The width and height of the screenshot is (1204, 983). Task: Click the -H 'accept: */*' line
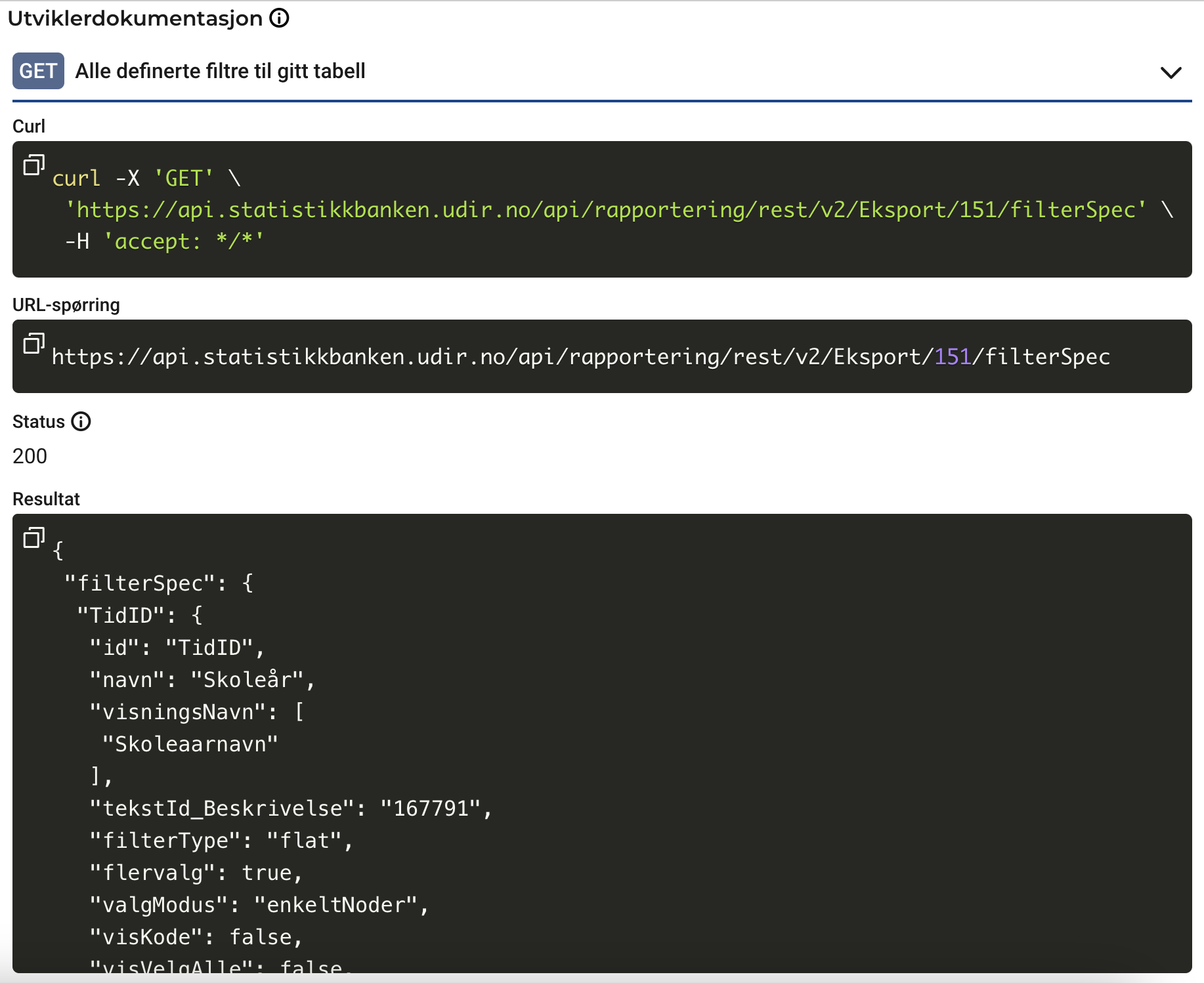tap(164, 241)
